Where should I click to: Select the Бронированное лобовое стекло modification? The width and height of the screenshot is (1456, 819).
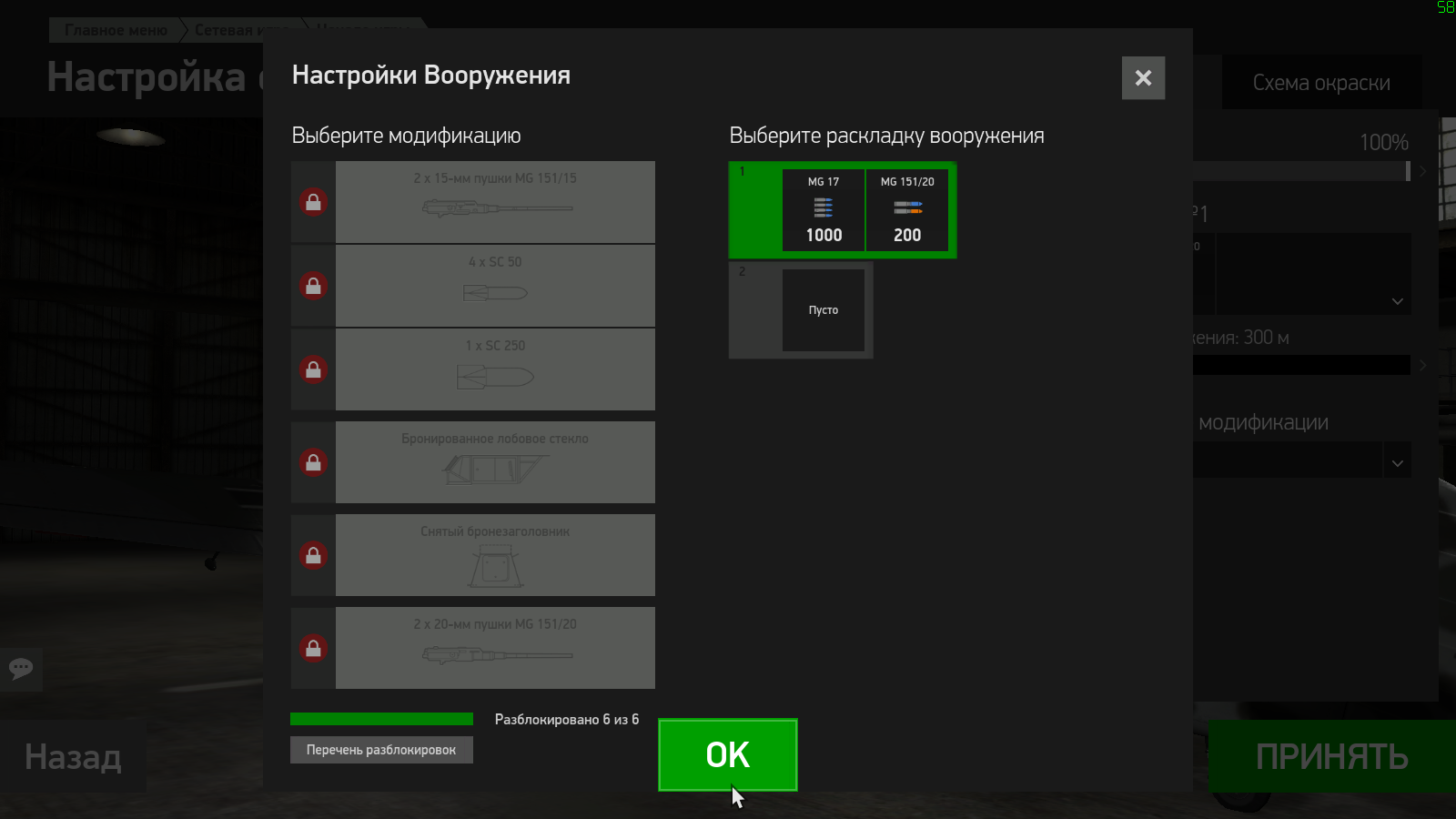click(x=495, y=462)
